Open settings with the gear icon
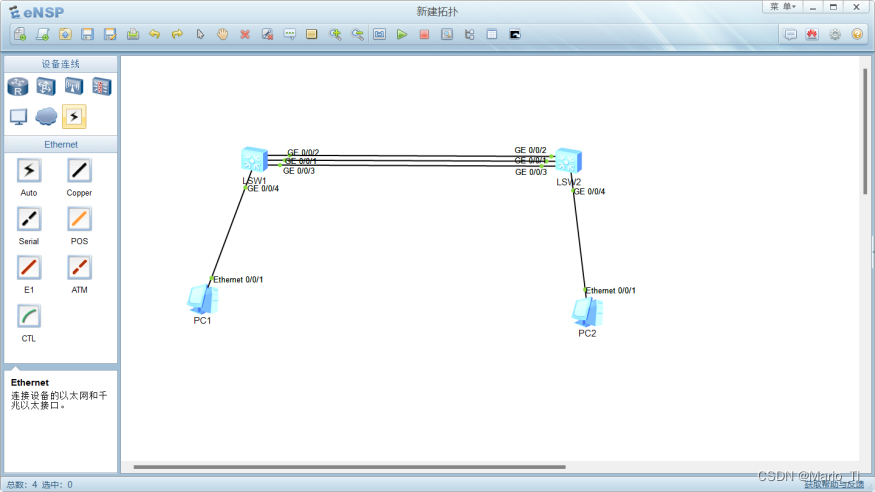Screen dimensions: 875x492 [x=835, y=35]
